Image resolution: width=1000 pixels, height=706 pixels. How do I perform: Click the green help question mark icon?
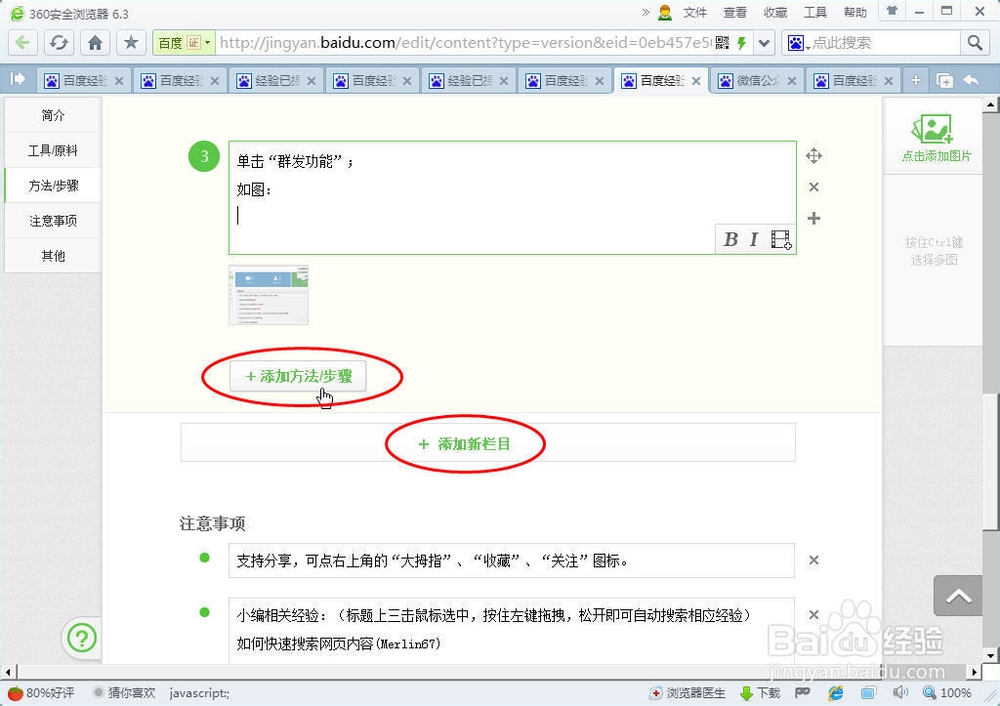[82, 638]
